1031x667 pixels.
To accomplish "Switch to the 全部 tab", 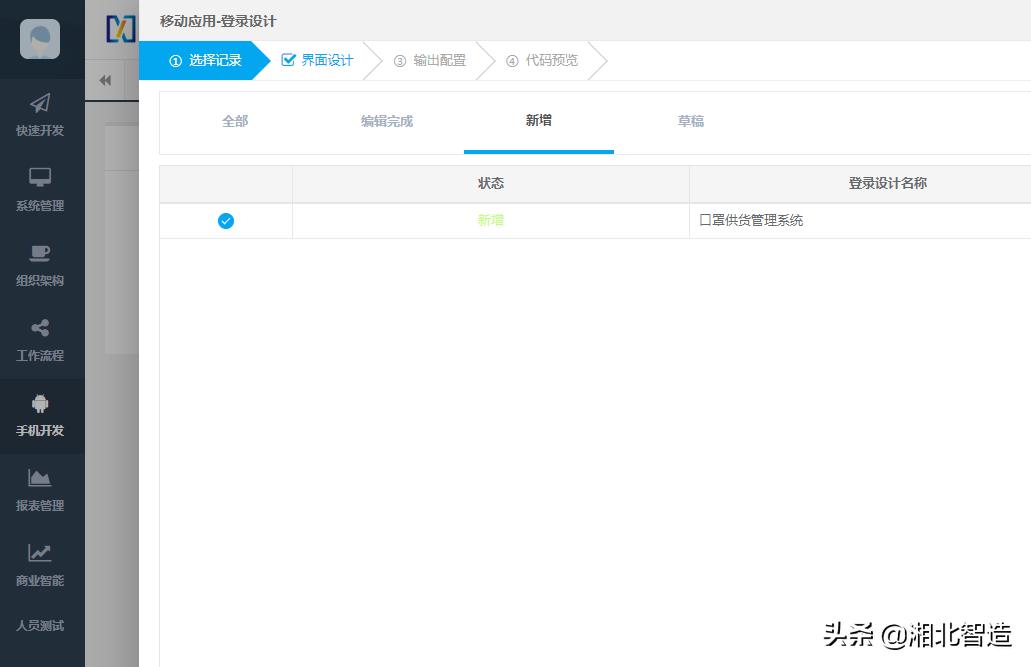I will pyautogui.click(x=234, y=120).
